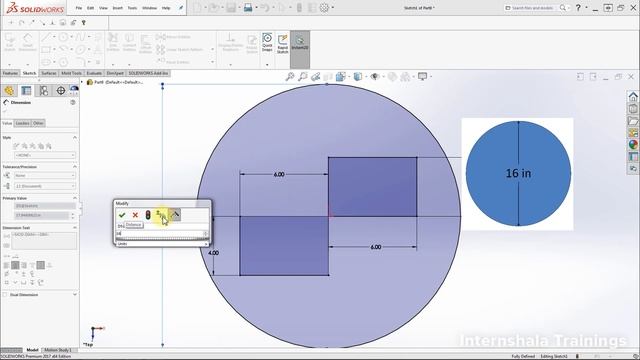
Task: Select Model tab at bottom
Action: [32, 350]
